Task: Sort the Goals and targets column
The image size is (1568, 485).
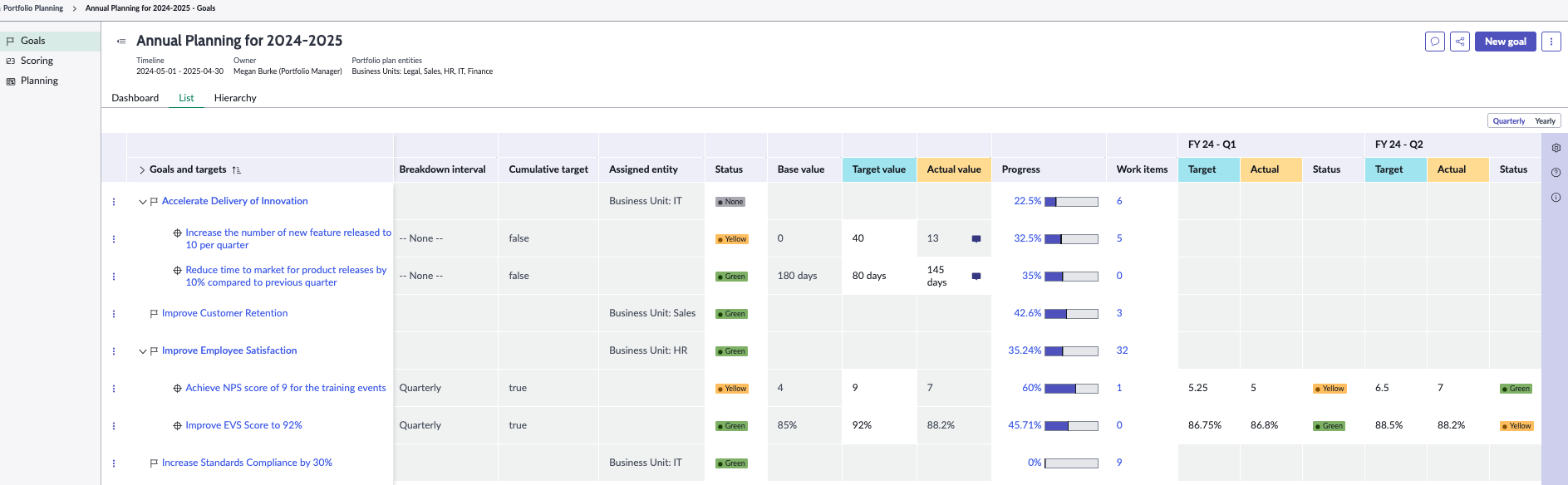Action: [237, 170]
